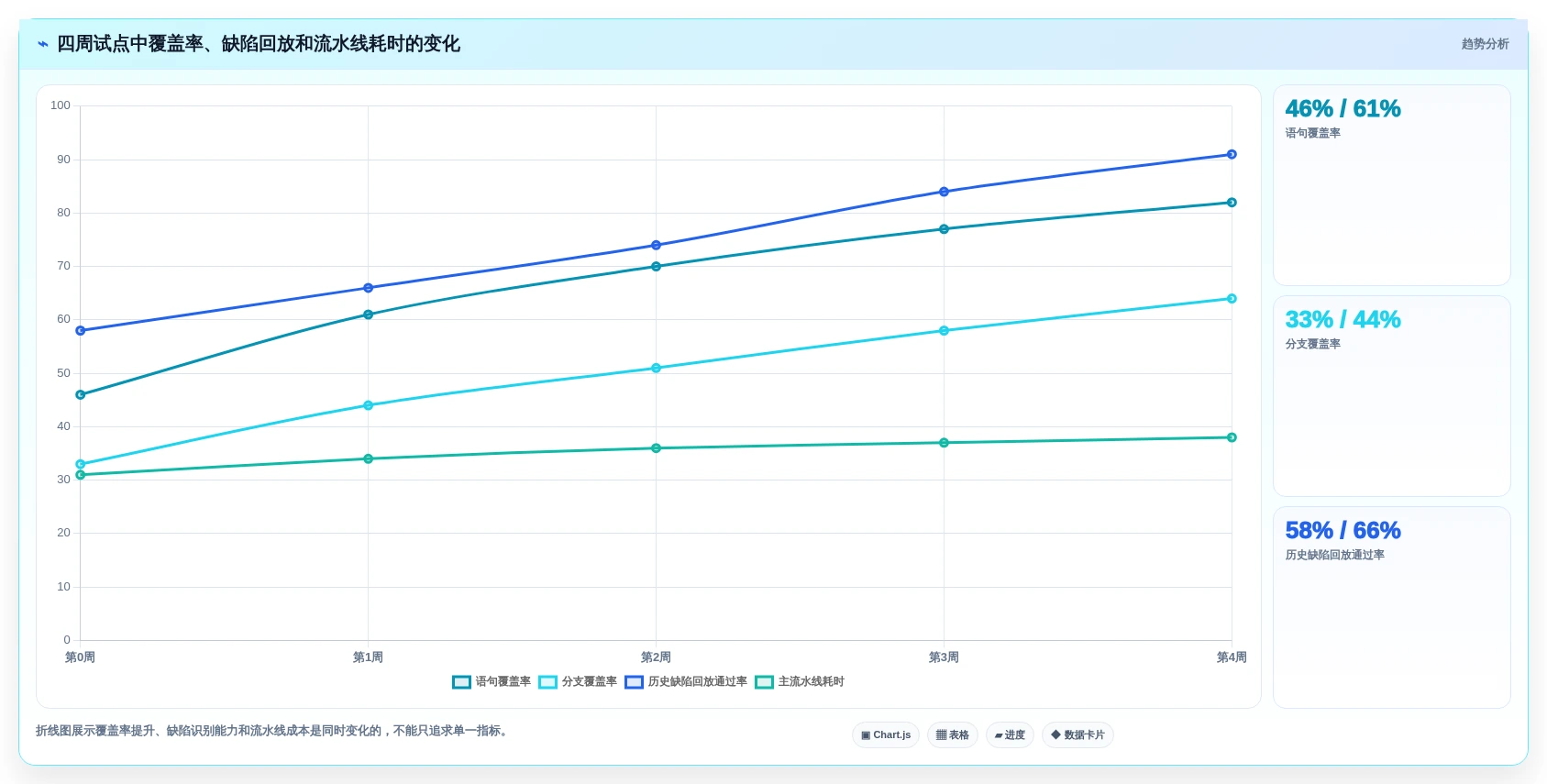The height and width of the screenshot is (784, 1547).
Task: Toggle the 主流水线耗时 legend swatch
Action: coord(764,682)
